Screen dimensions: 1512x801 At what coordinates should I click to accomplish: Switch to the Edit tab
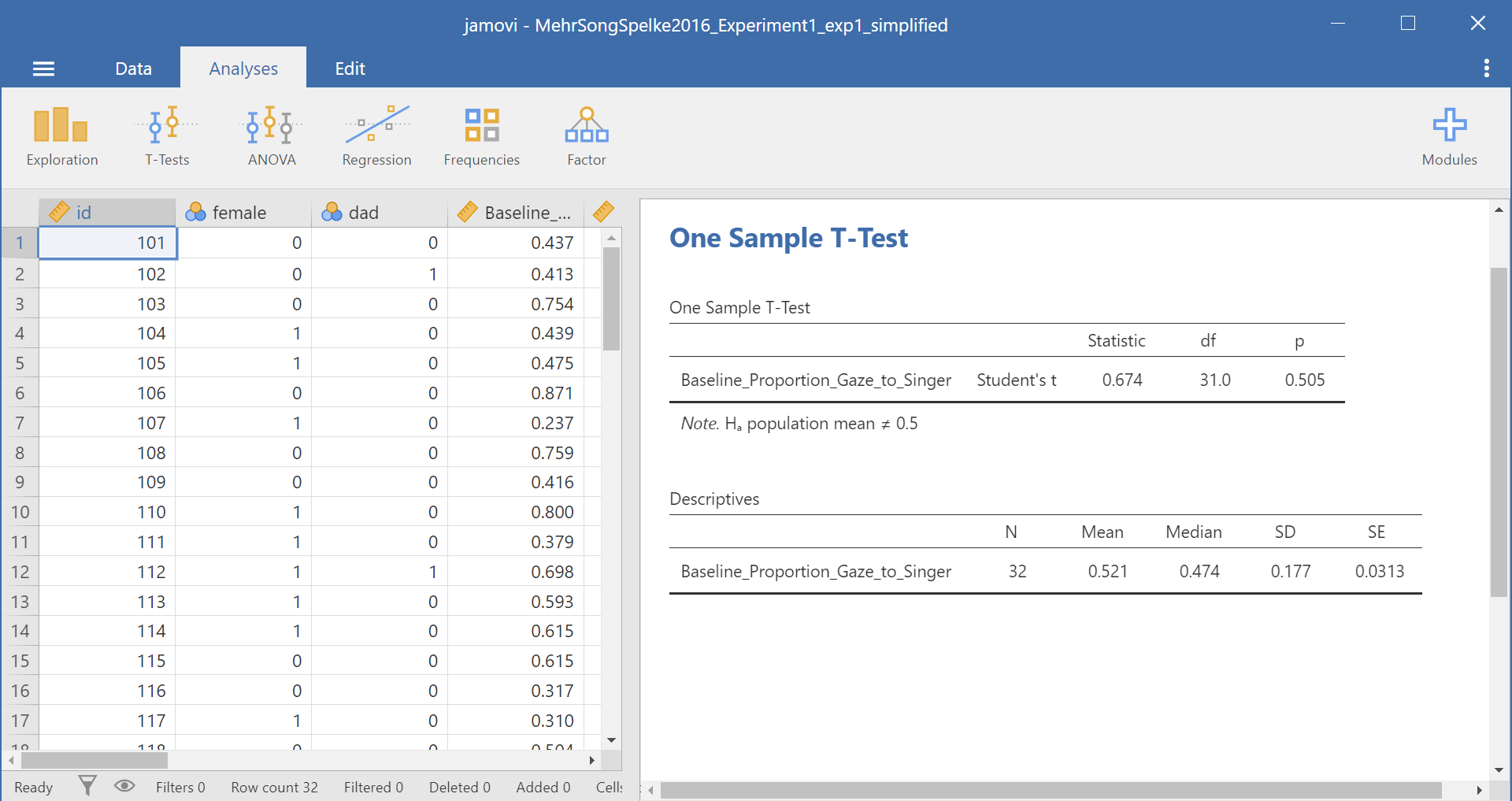coord(350,69)
